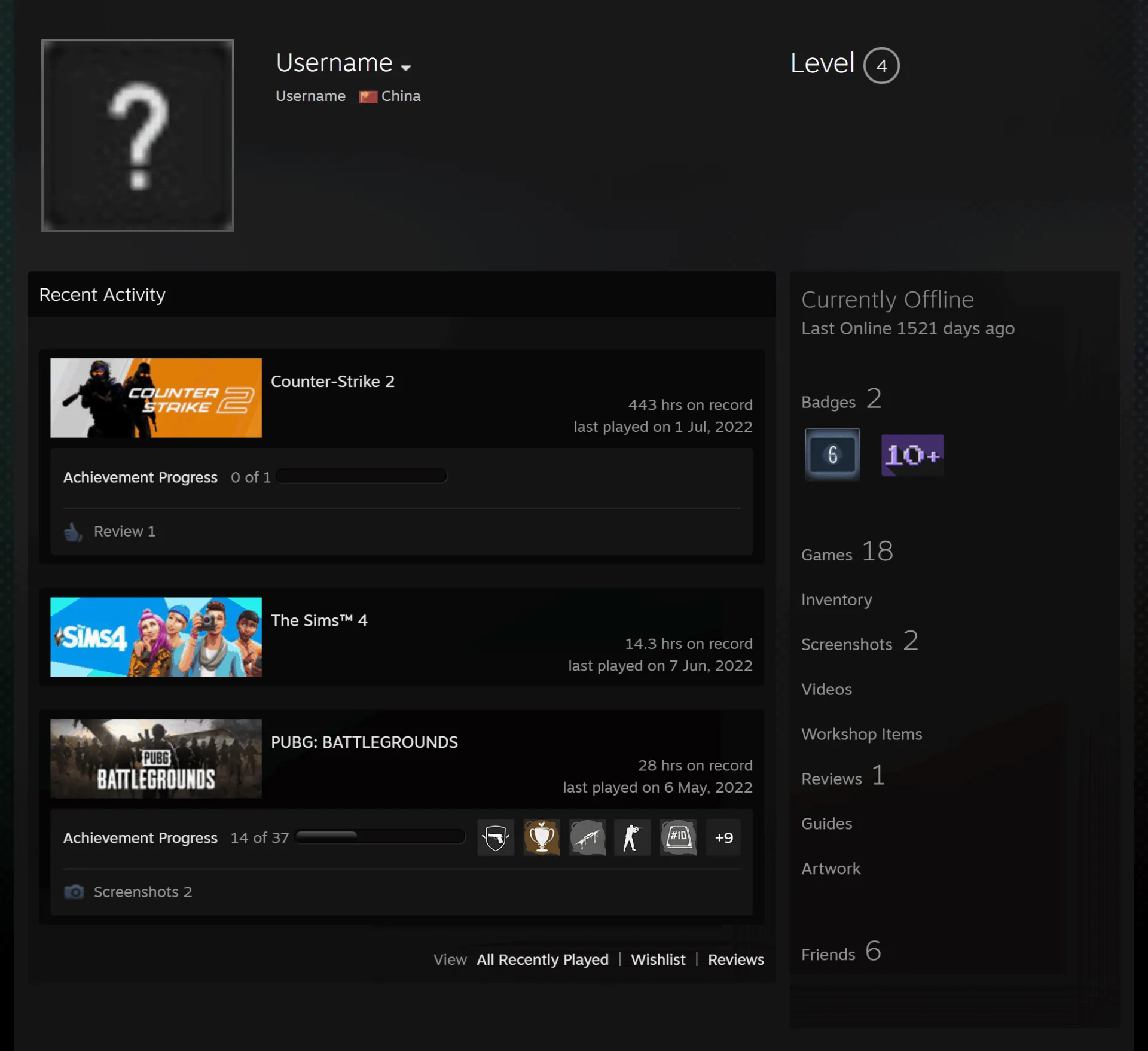Screen dimensions: 1148x1051
Task: Click the pistol shield PUBG achievement icon
Action: pos(496,837)
